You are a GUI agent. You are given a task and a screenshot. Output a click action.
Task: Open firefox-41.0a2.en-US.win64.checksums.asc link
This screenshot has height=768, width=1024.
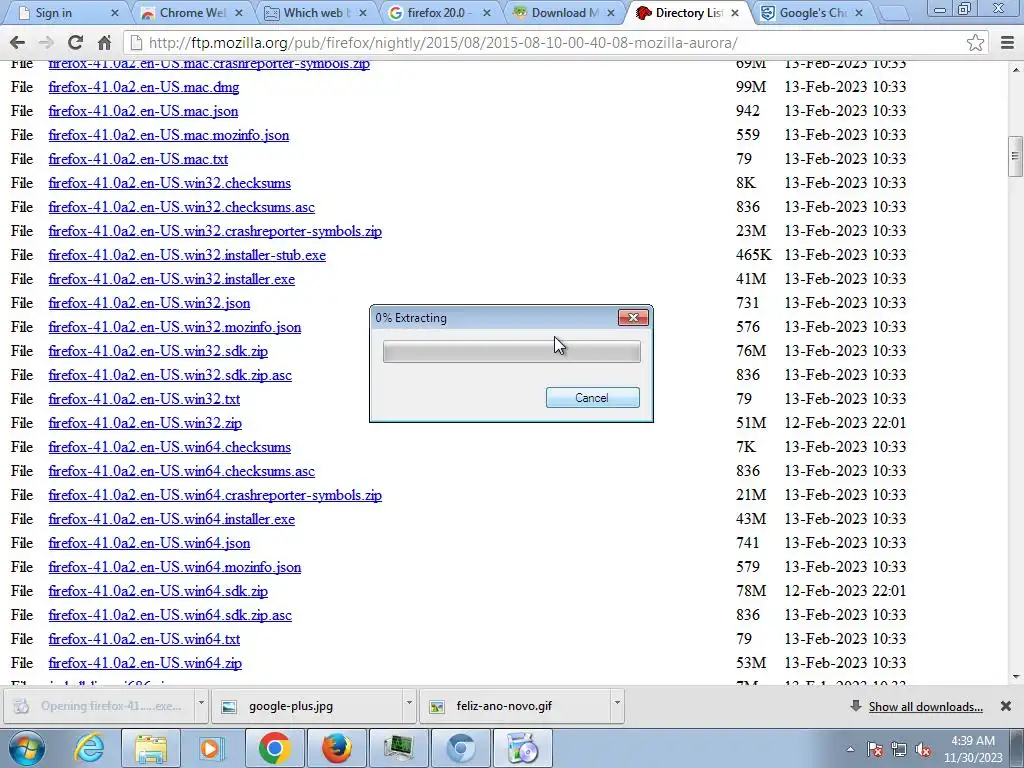pos(182,472)
